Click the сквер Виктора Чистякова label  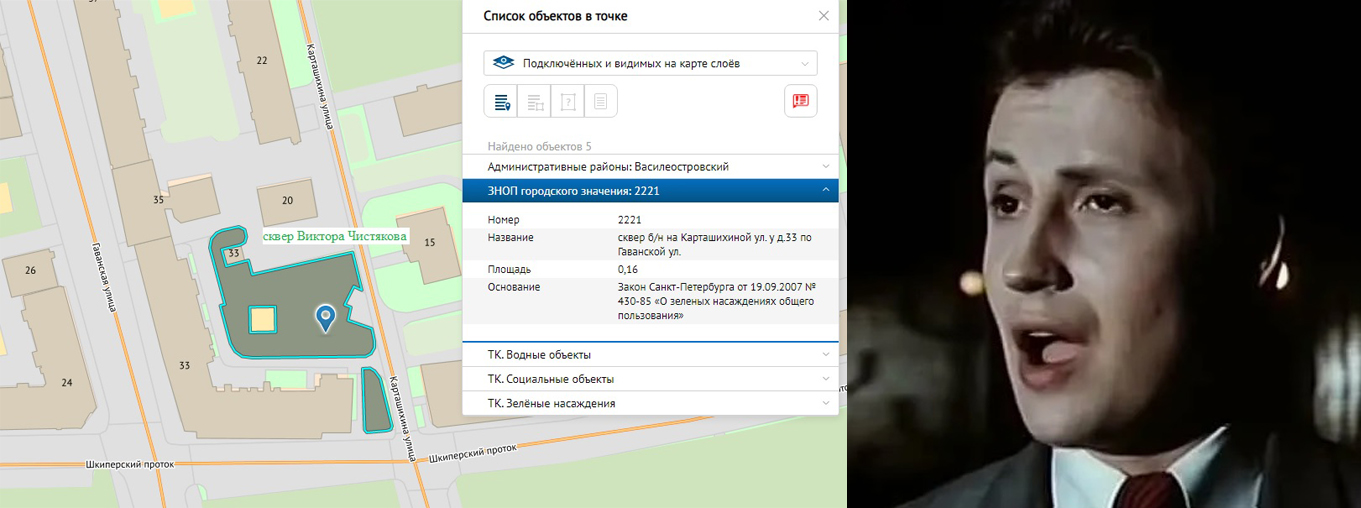coord(334,236)
